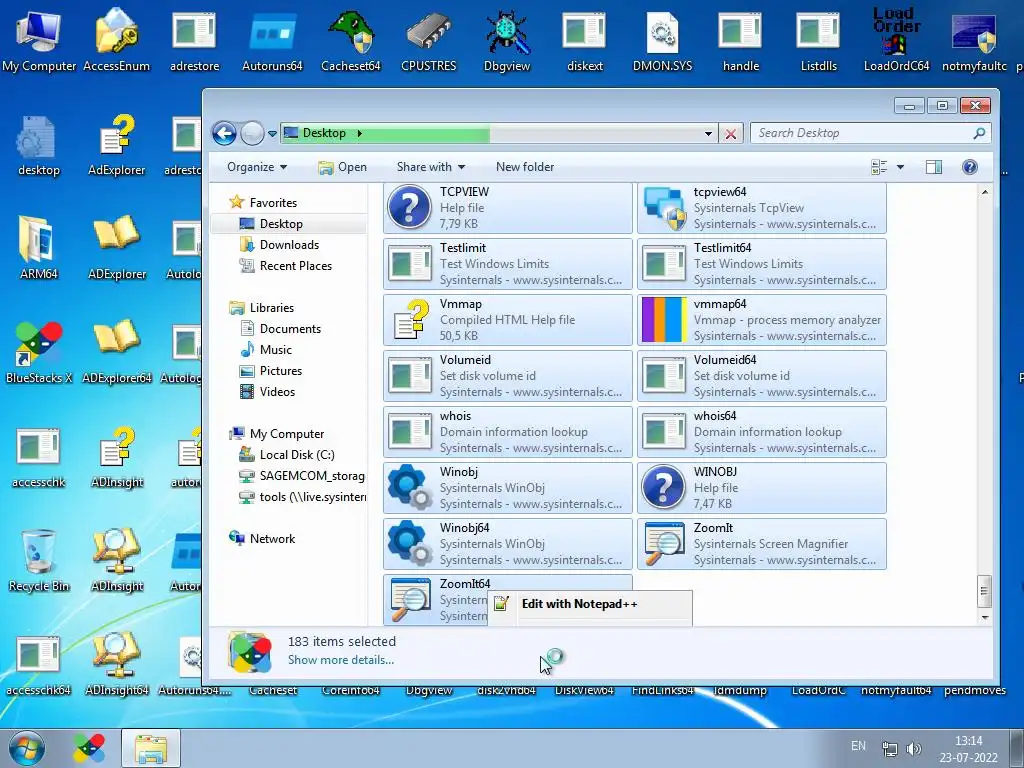Select the Autoruns64 desktop icon
This screenshot has height=768, width=1024.
pos(272,39)
